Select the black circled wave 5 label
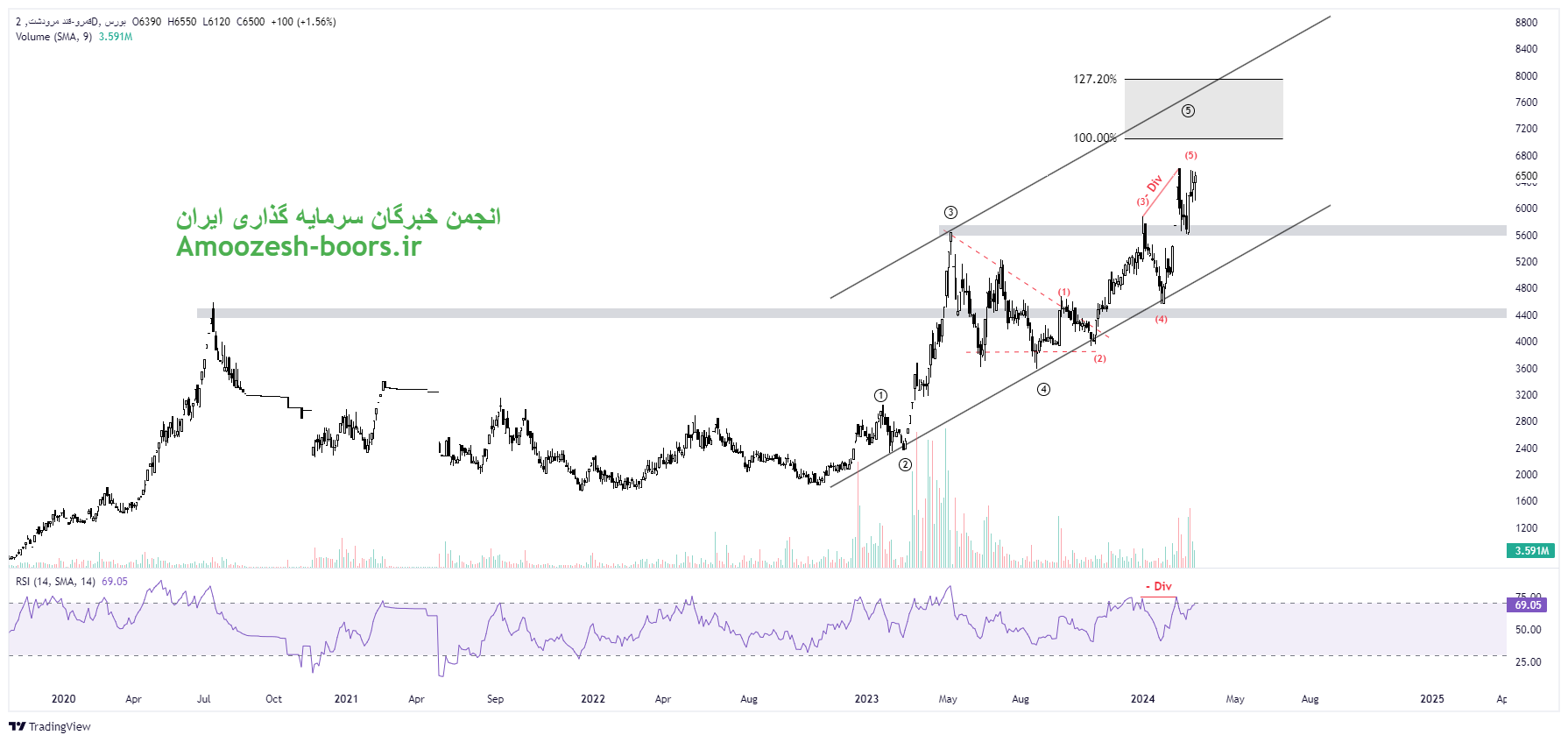 click(x=1188, y=110)
